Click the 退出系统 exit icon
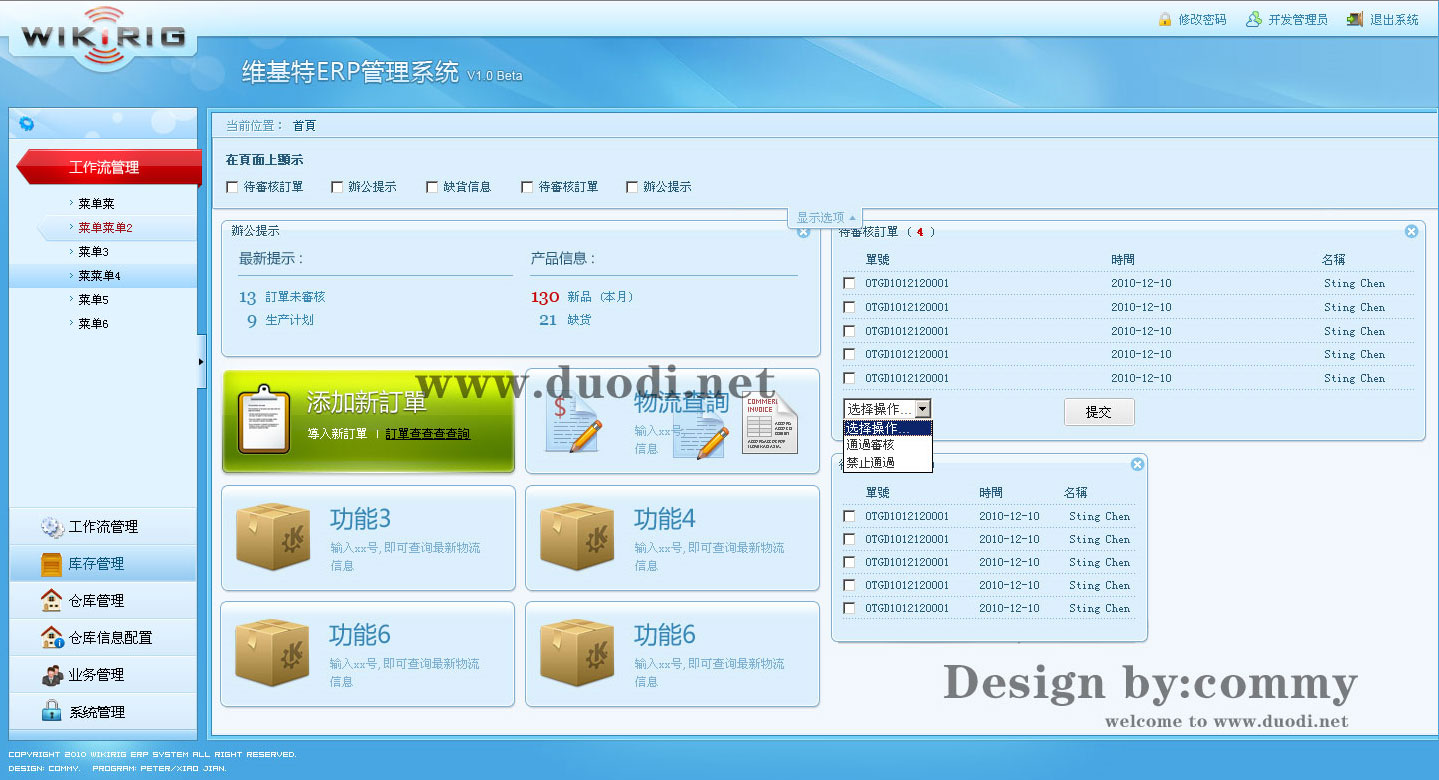 click(x=1353, y=18)
